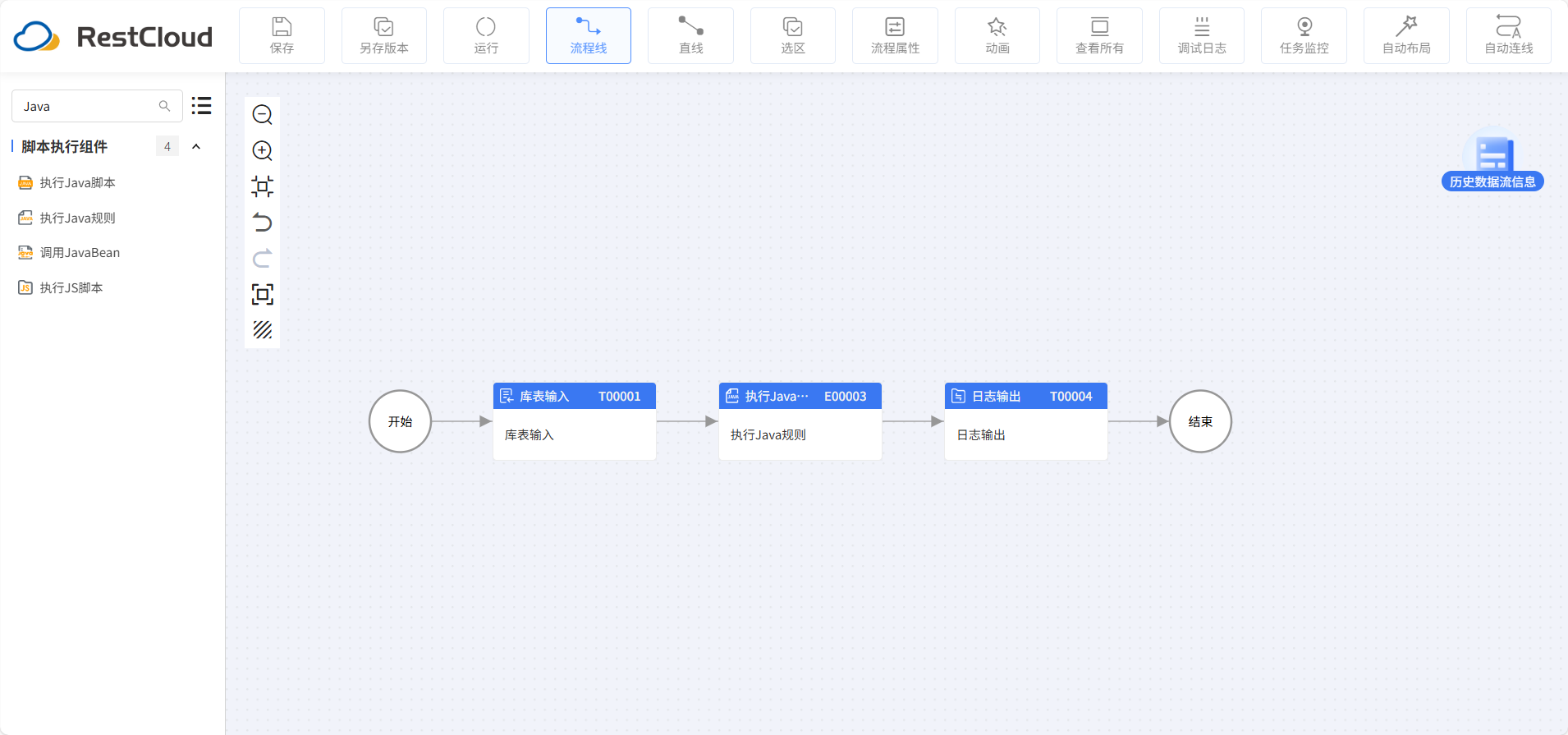
Task: Select the 直线 straight line tool
Action: pos(690,36)
